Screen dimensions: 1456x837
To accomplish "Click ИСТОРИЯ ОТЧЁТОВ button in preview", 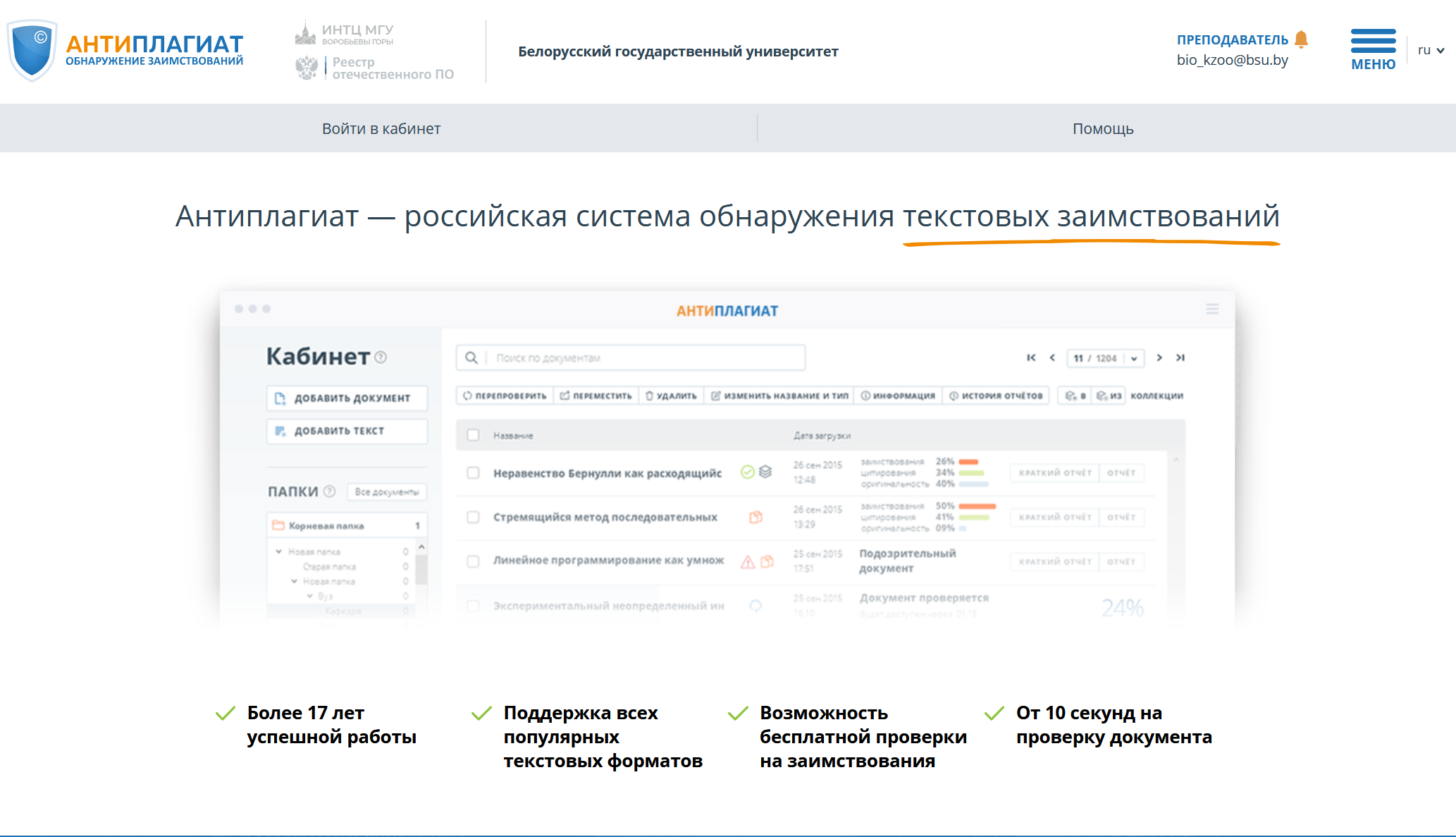I will pos(996,396).
